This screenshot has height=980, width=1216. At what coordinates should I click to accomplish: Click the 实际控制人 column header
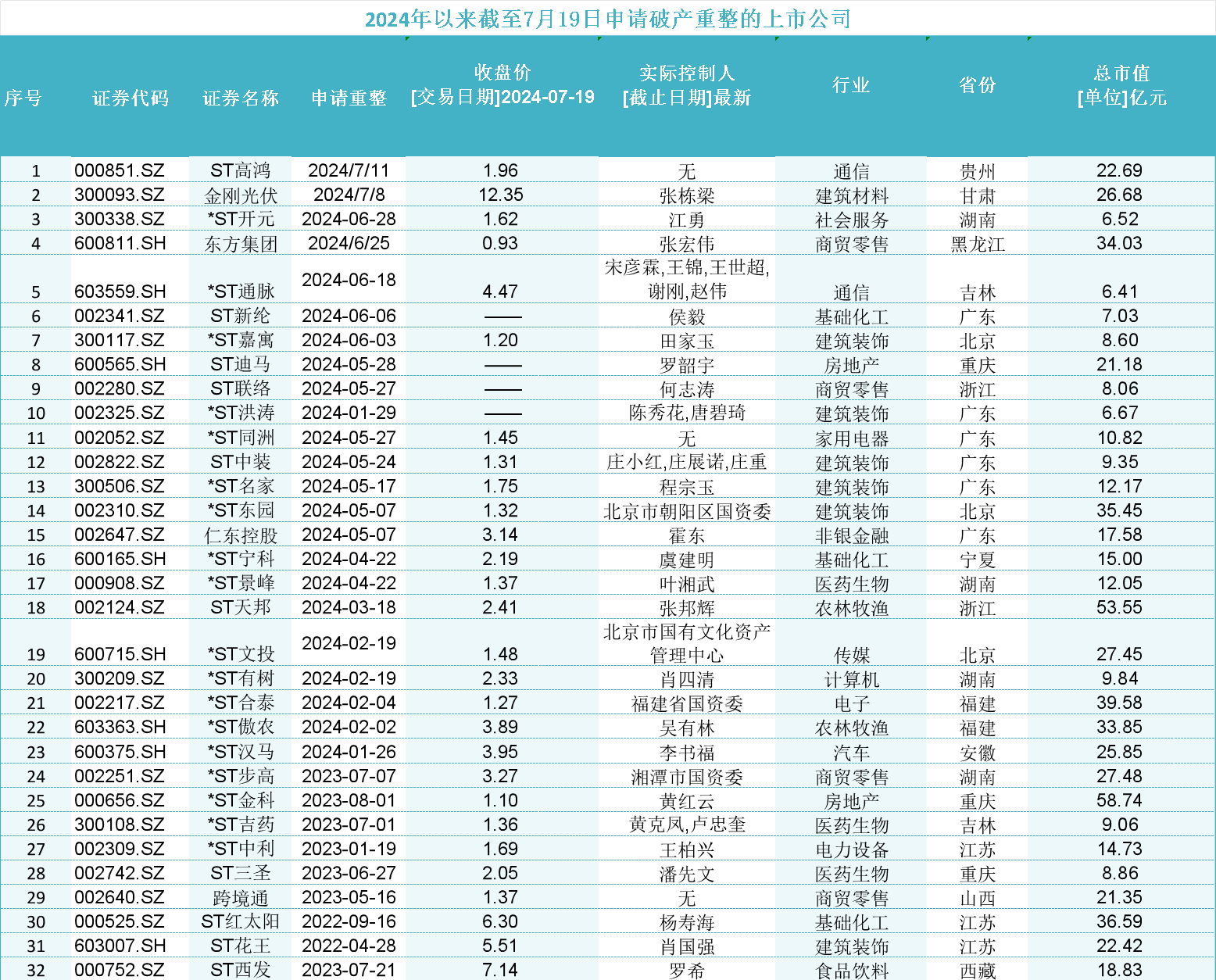(686, 85)
